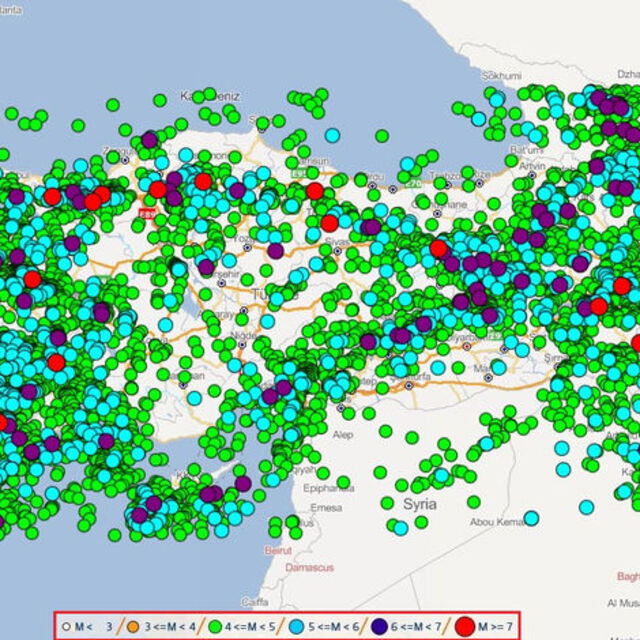Click the Sokhumi city label
This screenshot has height=640, width=640.
pos(501,76)
